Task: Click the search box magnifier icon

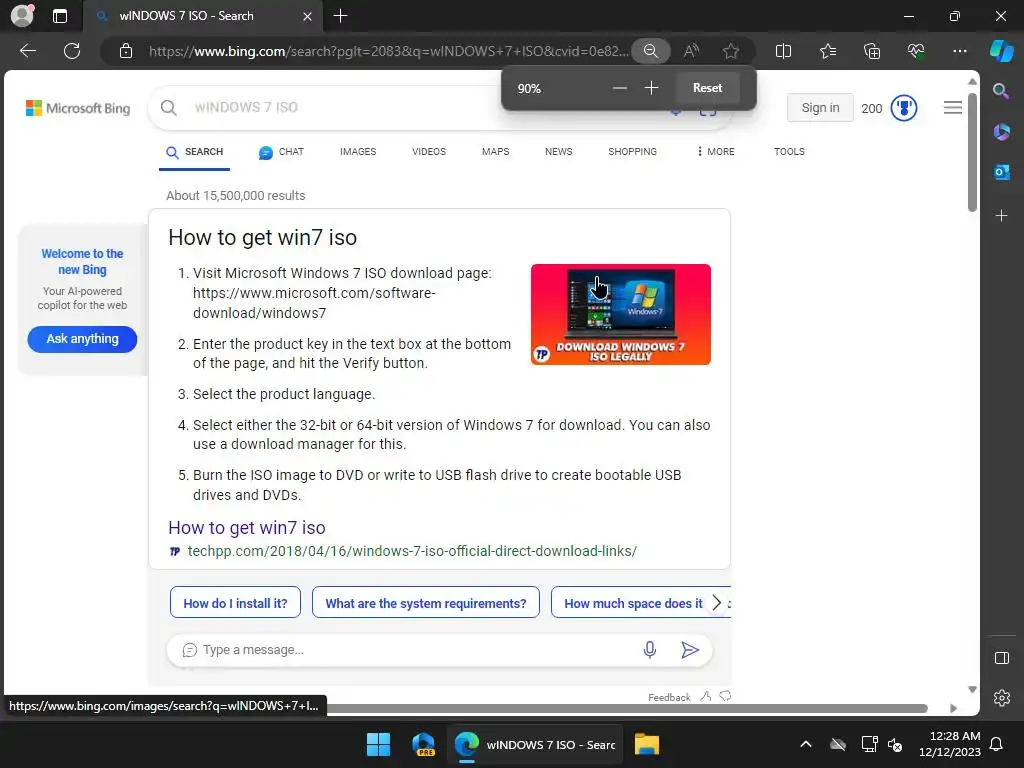Action: [x=168, y=108]
